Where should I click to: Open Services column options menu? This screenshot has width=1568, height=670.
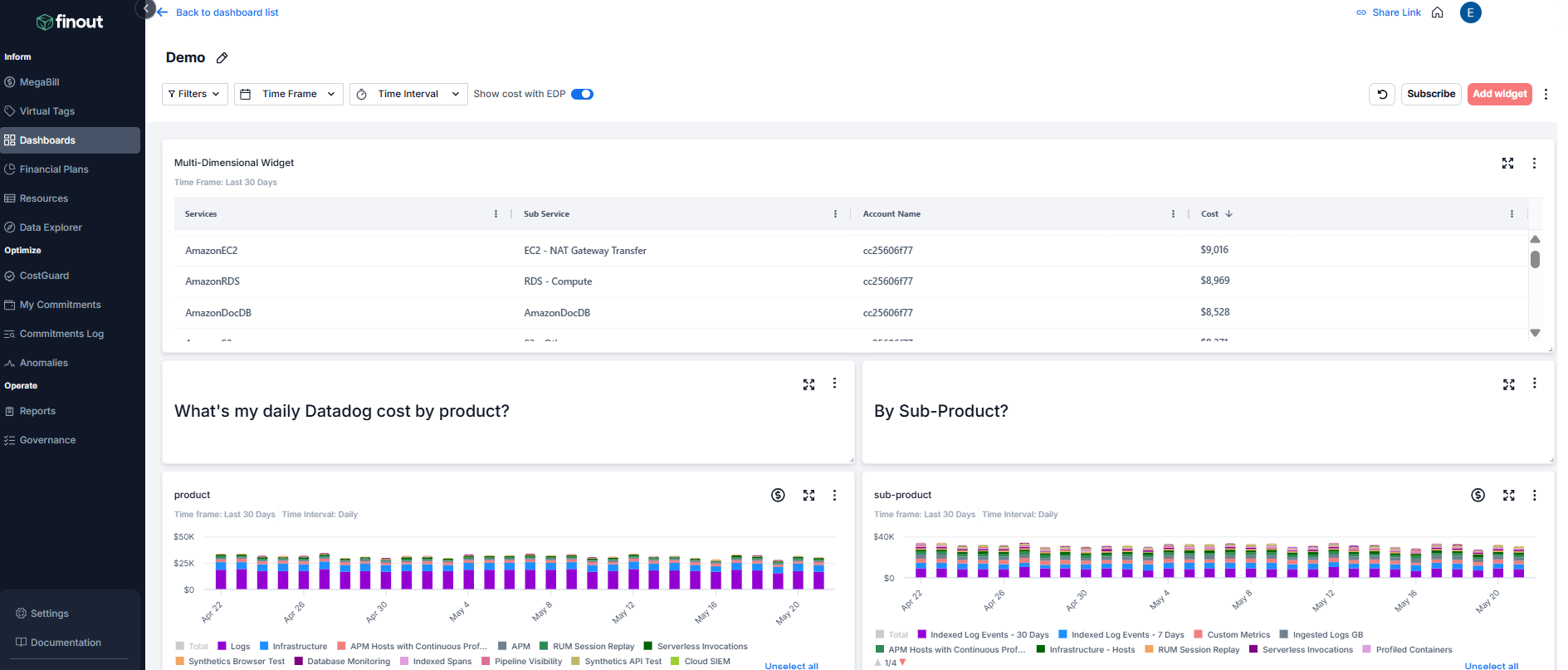pyautogui.click(x=496, y=214)
